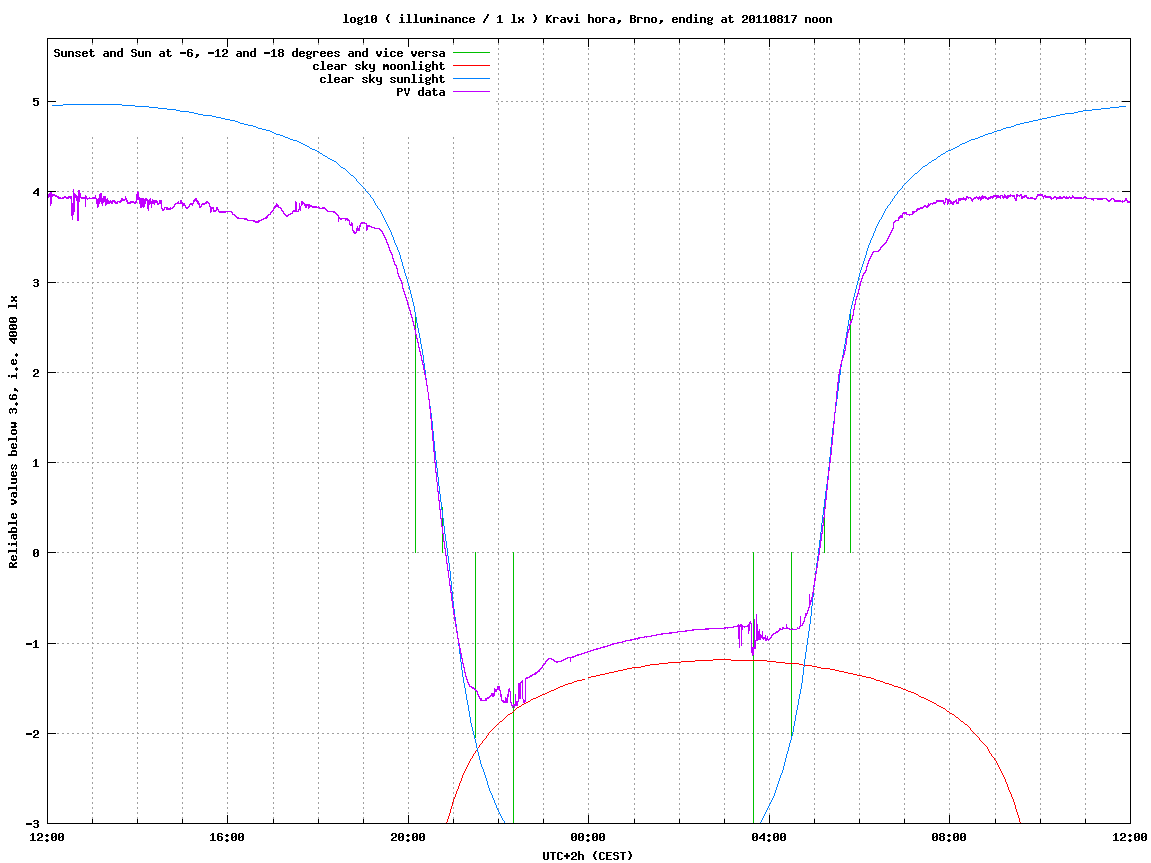1151x863 pixels.
Task: Click x-axis tick label 16:00
Action: coord(228,837)
